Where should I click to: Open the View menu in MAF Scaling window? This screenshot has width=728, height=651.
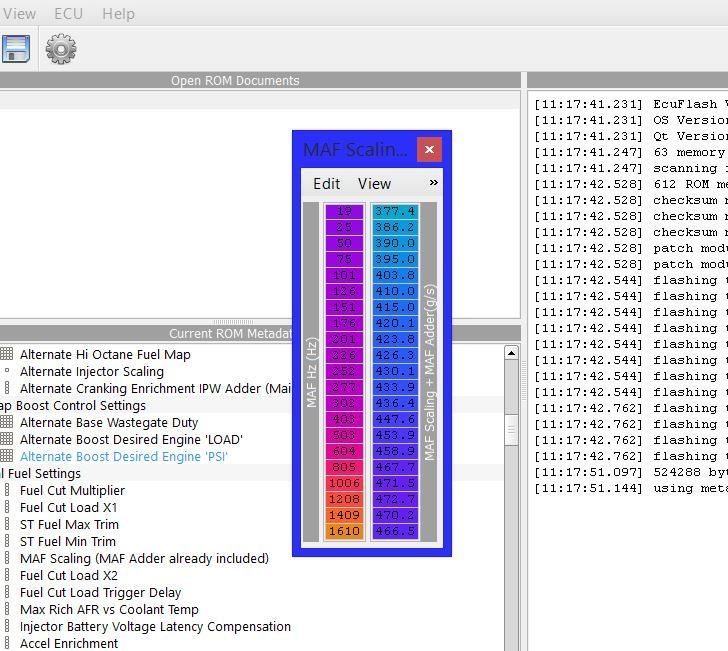pos(374,184)
